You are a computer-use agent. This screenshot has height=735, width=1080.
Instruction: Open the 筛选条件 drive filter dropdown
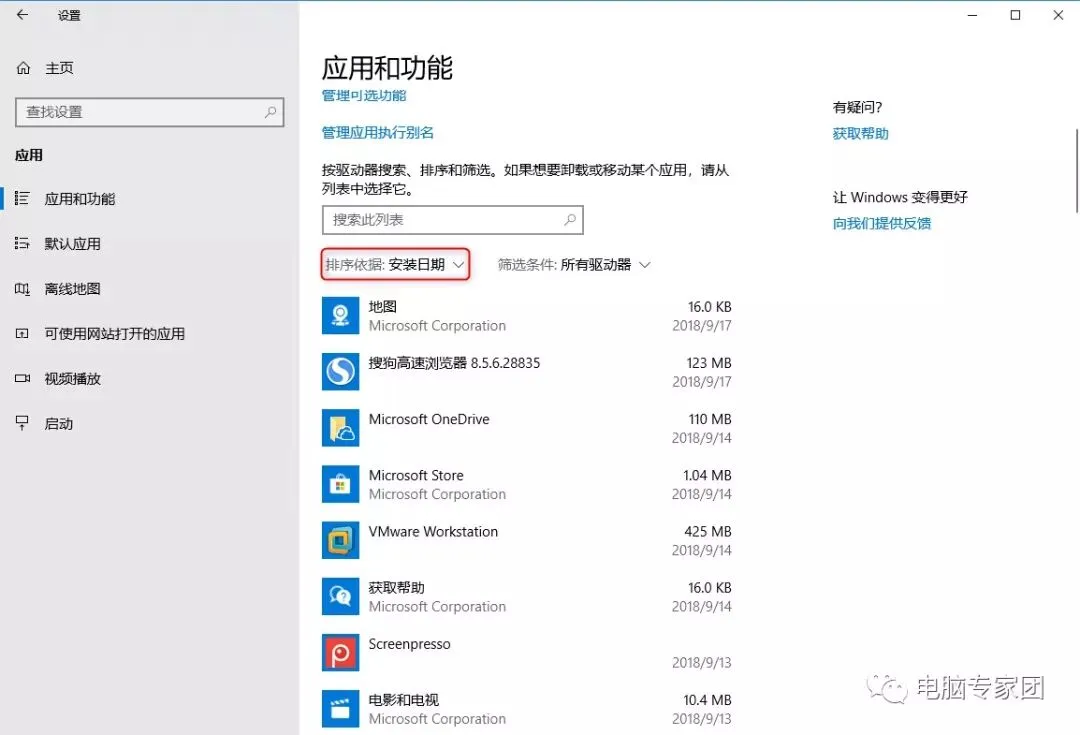575,264
